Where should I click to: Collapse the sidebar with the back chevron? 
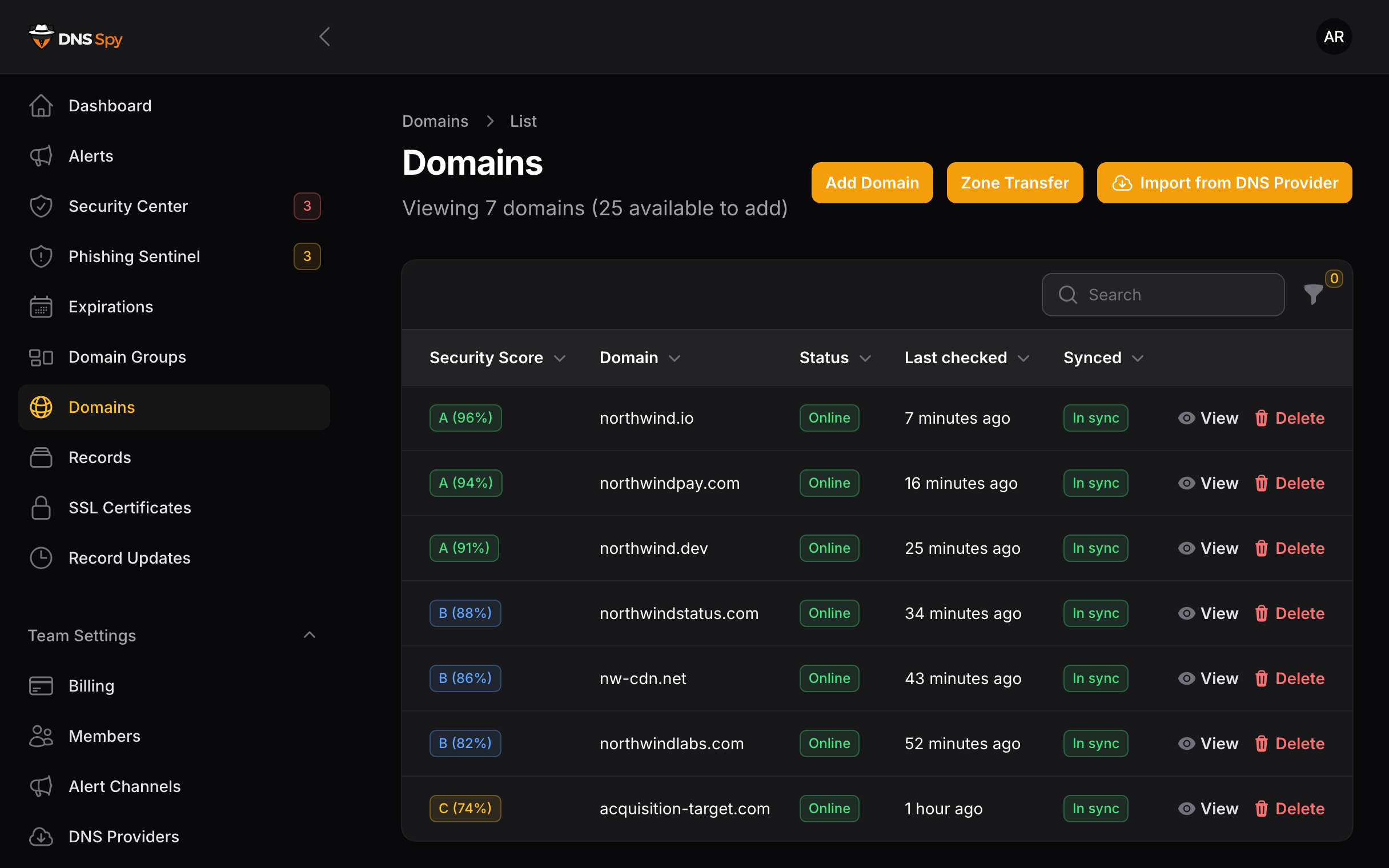[324, 37]
